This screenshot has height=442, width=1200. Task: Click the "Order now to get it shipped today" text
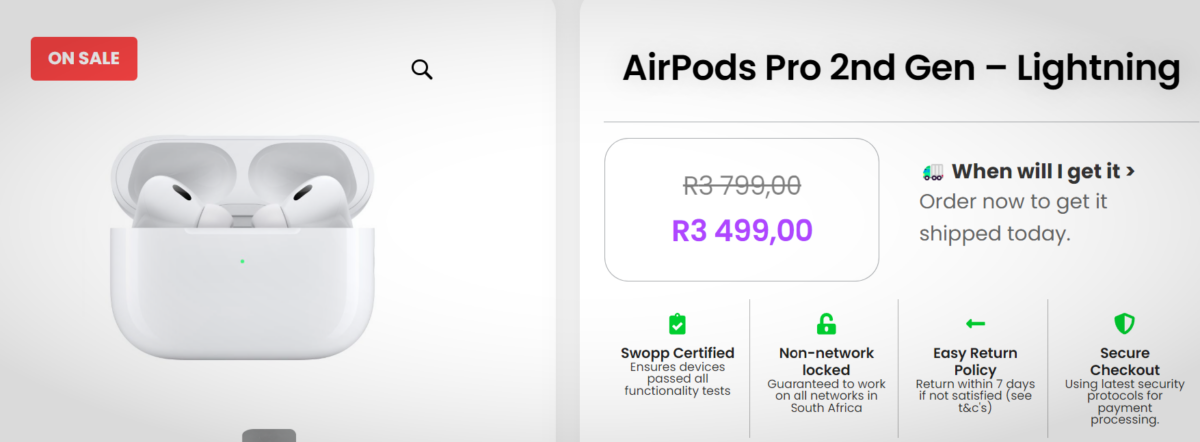click(x=1013, y=217)
